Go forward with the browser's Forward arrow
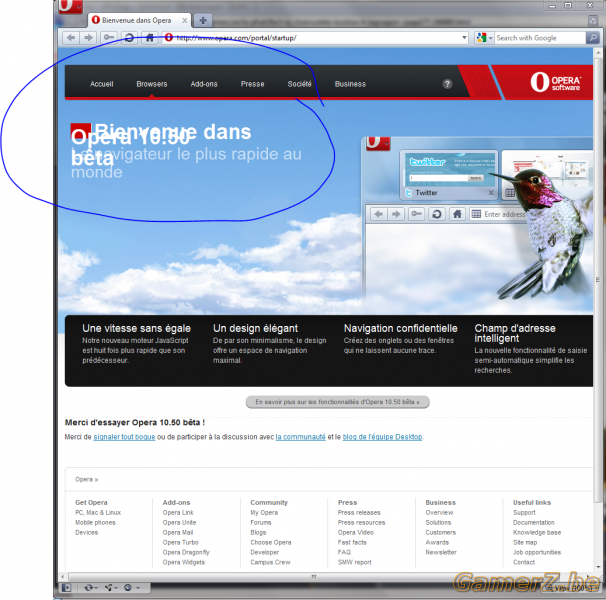Viewport: 606px width, 600px height. [x=88, y=38]
